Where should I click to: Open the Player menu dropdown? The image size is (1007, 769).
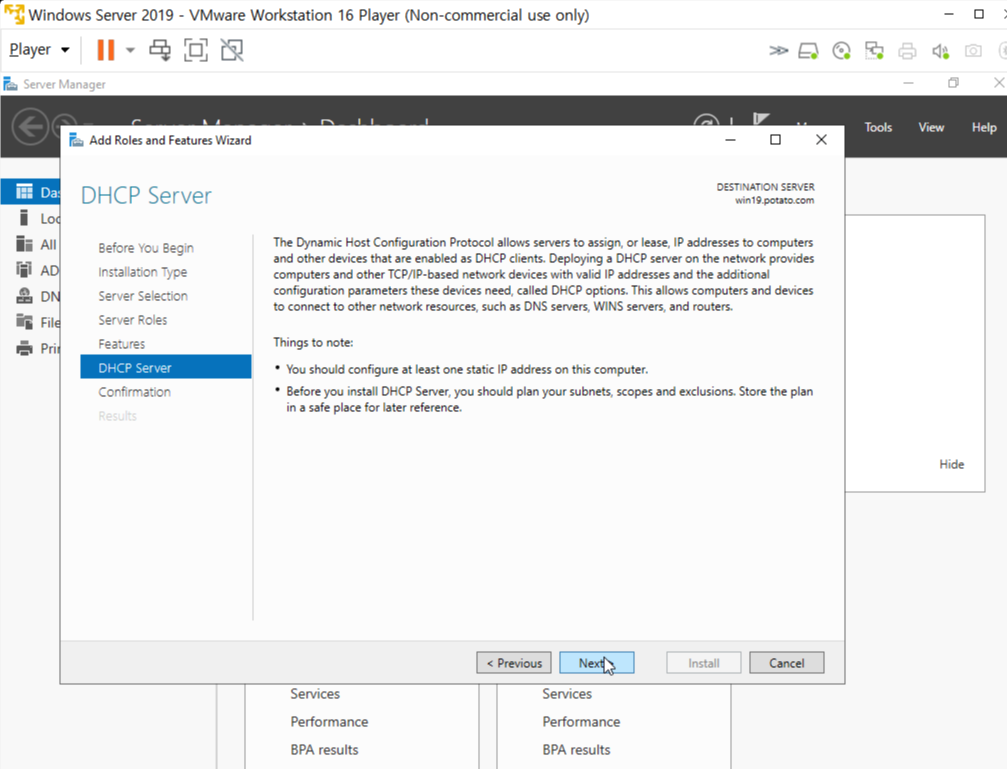[x=39, y=49]
